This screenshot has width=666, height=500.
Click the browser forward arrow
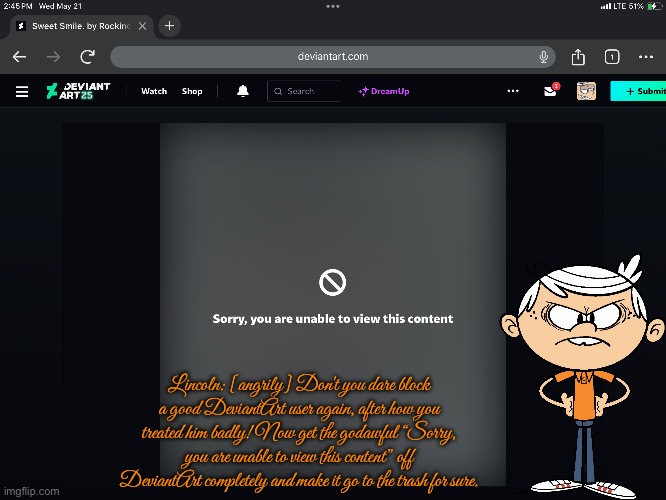tap(54, 56)
